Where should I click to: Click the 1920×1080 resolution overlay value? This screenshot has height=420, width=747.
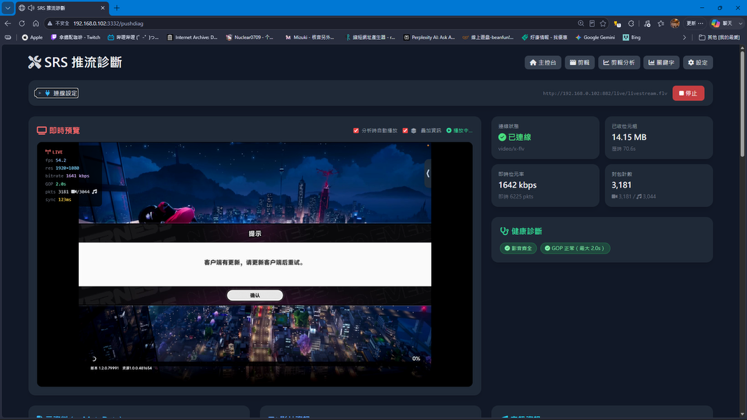coord(67,168)
